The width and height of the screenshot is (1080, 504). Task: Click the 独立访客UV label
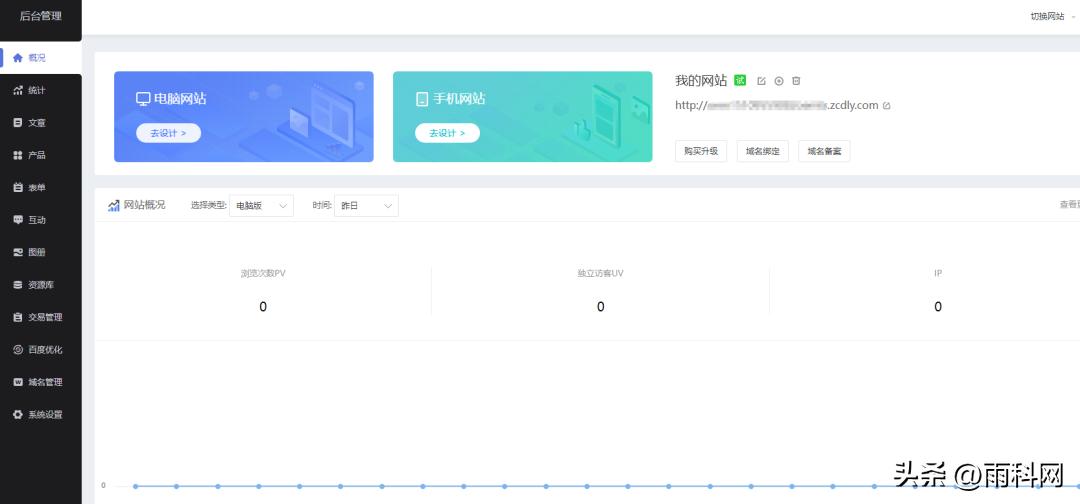[x=601, y=273]
